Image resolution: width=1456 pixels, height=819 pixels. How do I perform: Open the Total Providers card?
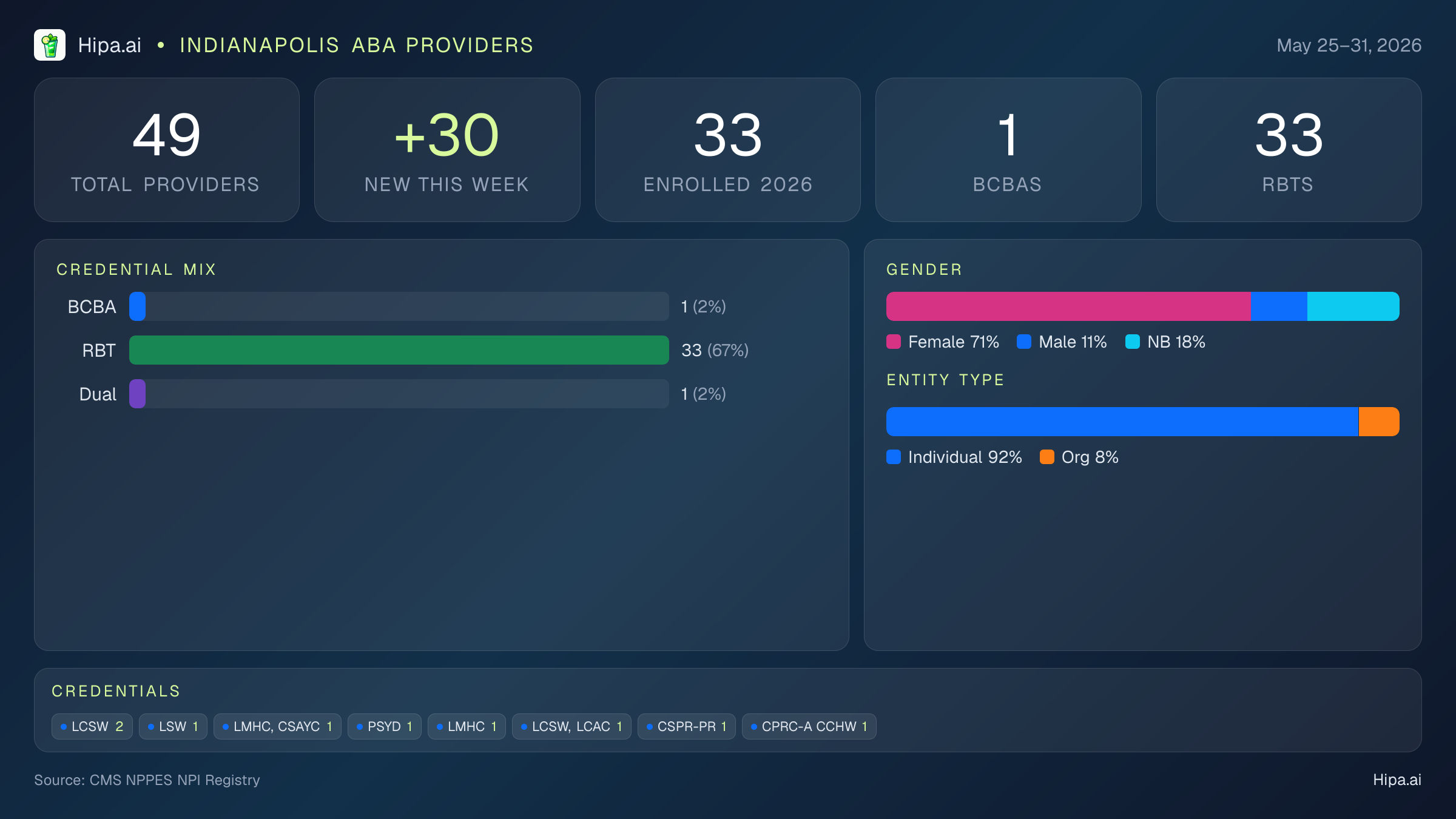(167, 150)
